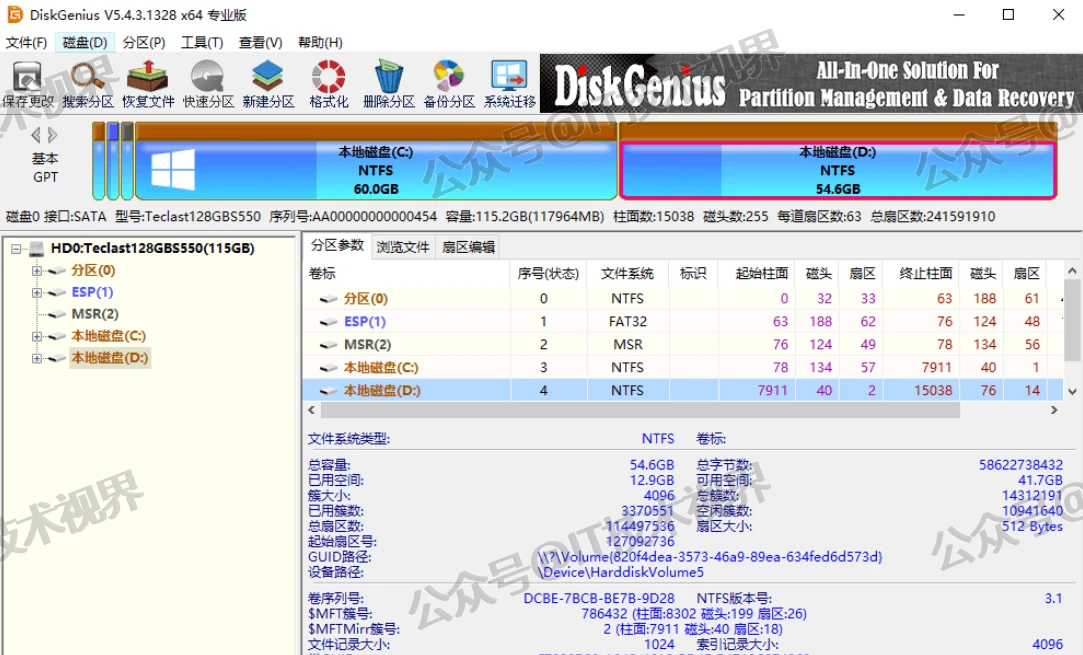The height and width of the screenshot is (655, 1083).
Task: Click drive icon of ESP(1) table row
Action: 328,322
